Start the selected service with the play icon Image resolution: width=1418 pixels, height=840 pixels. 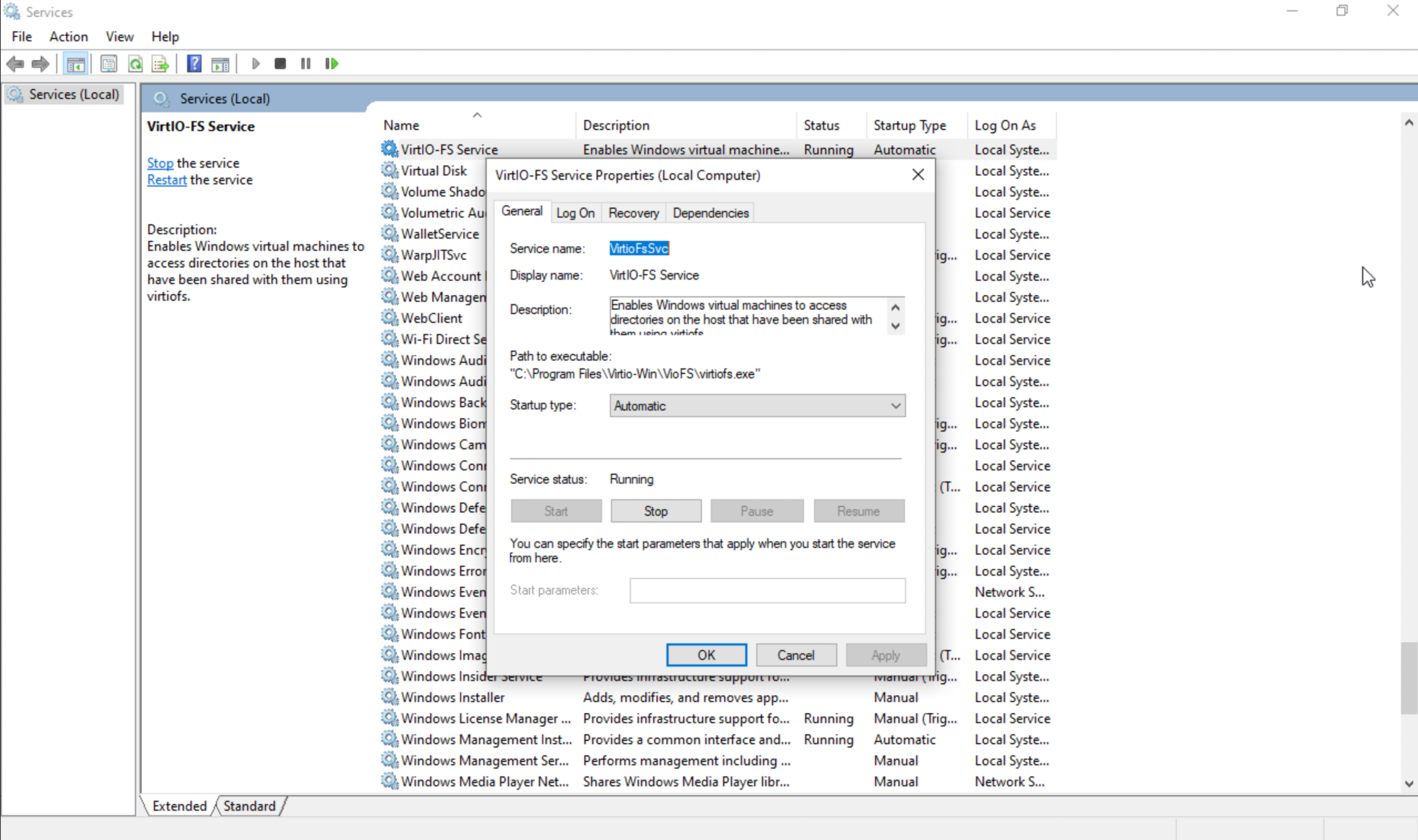pos(256,63)
